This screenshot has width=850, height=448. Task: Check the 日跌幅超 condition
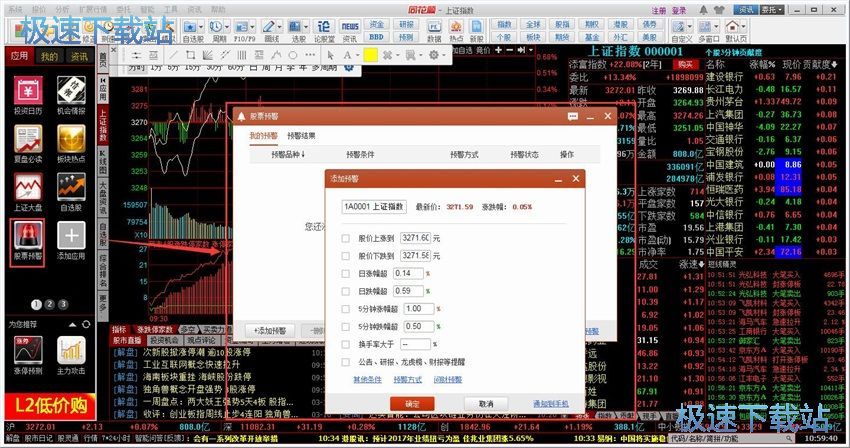(346, 291)
